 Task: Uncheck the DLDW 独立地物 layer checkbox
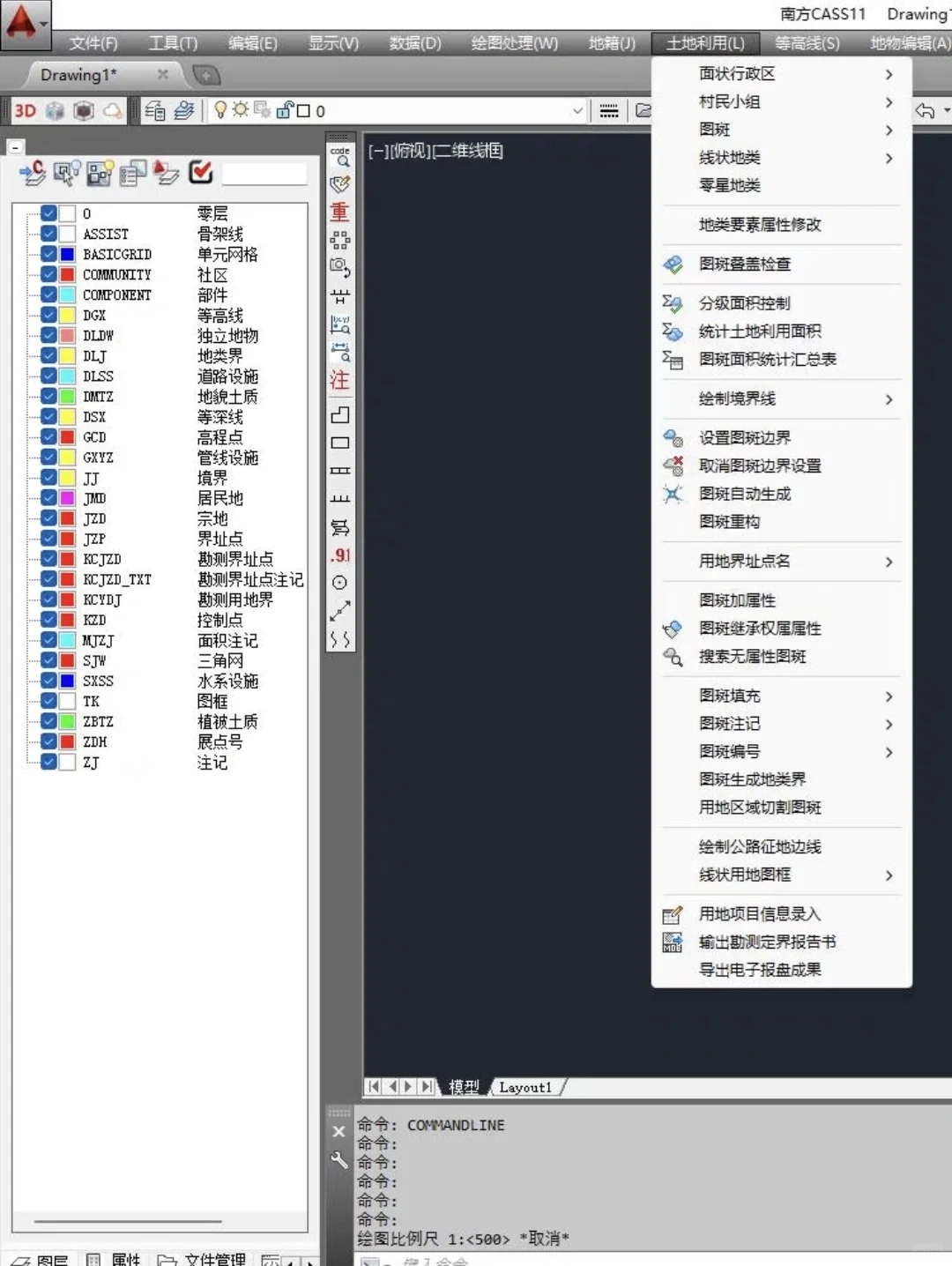[x=48, y=335]
